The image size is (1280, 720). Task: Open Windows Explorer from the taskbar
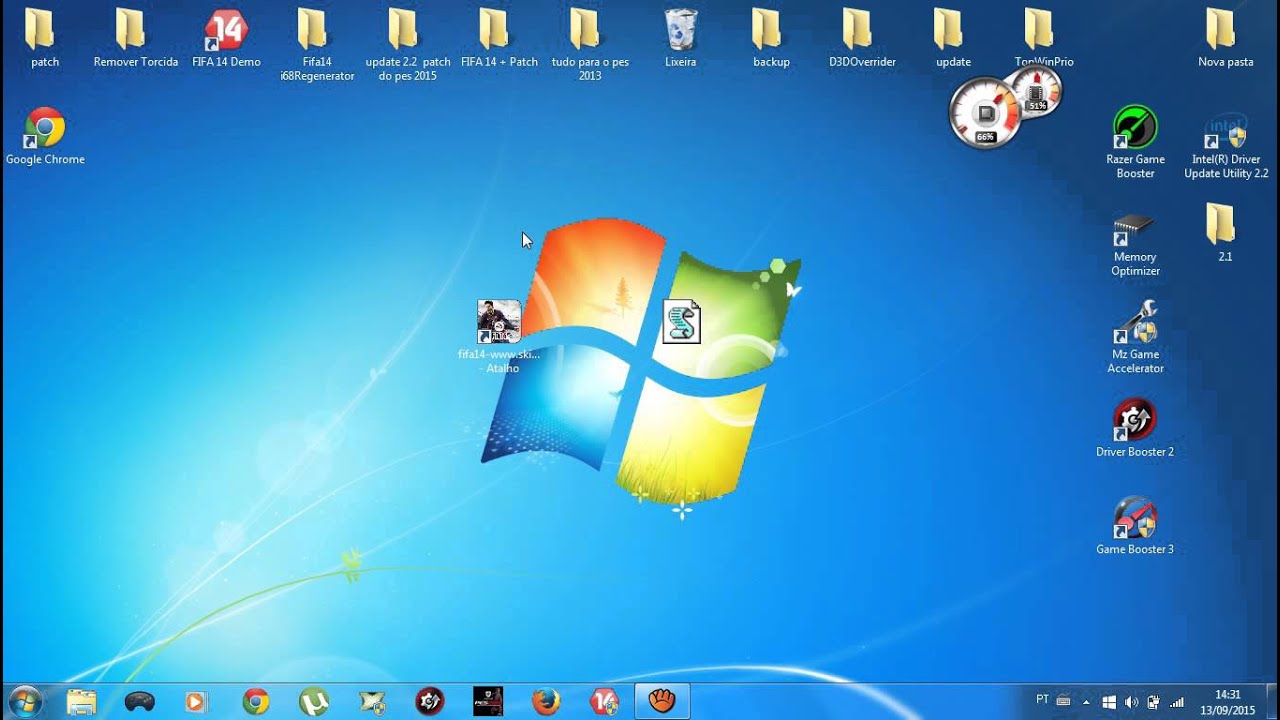pos(81,702)
